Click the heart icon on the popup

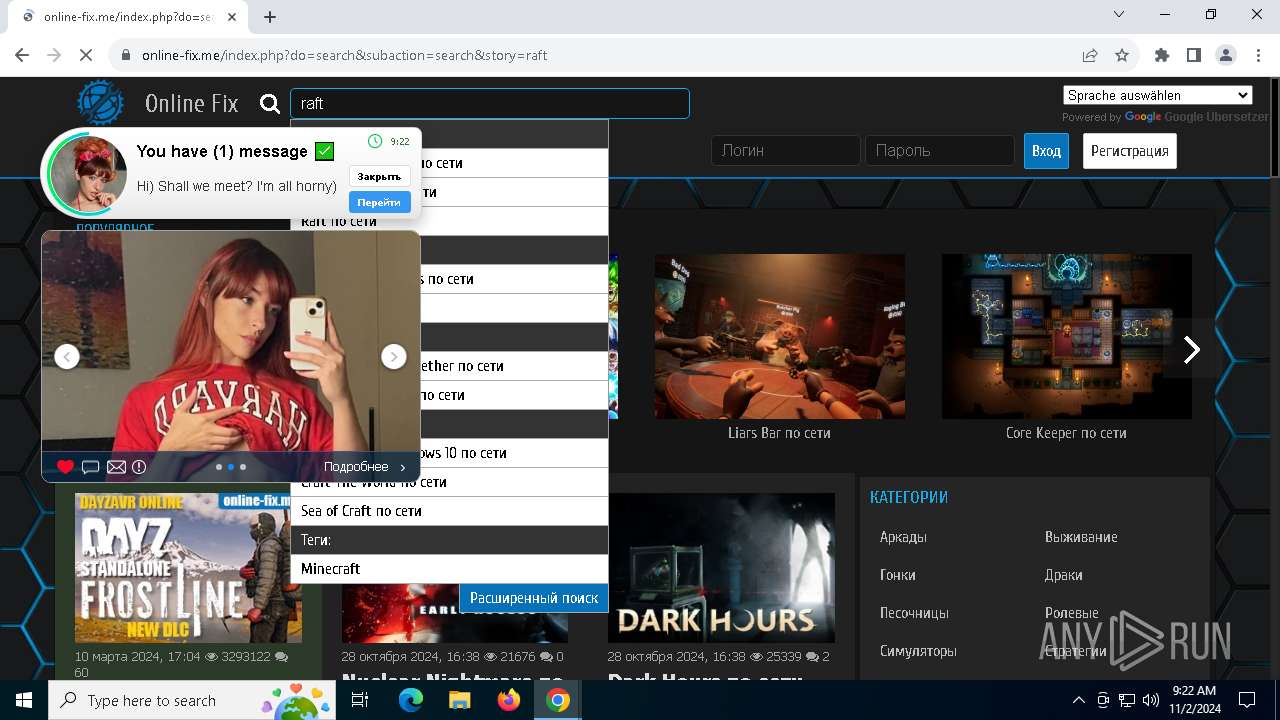point(65,467)
